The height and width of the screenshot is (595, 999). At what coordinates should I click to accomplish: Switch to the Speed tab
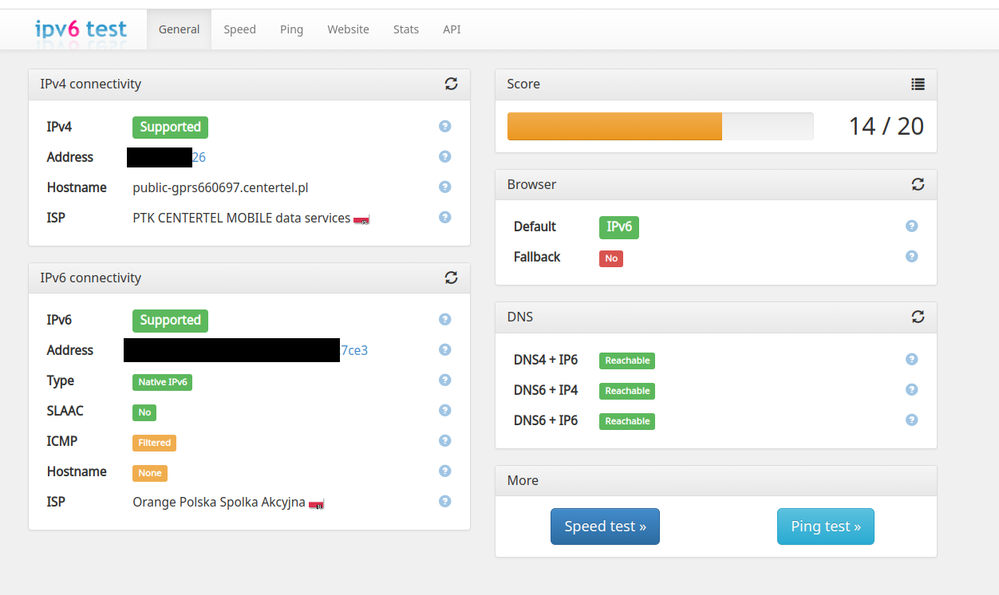point(240,30)
